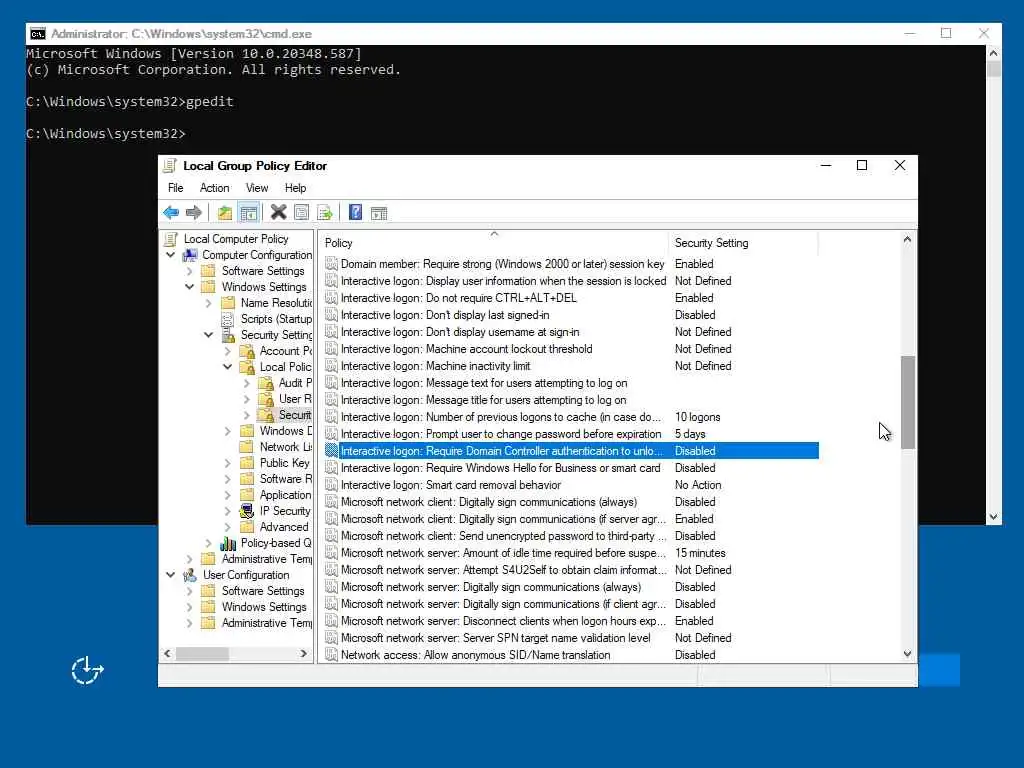Click the Up one level folder icon
The height and width of the screenshot is (768, 1024).
[225, 213]
